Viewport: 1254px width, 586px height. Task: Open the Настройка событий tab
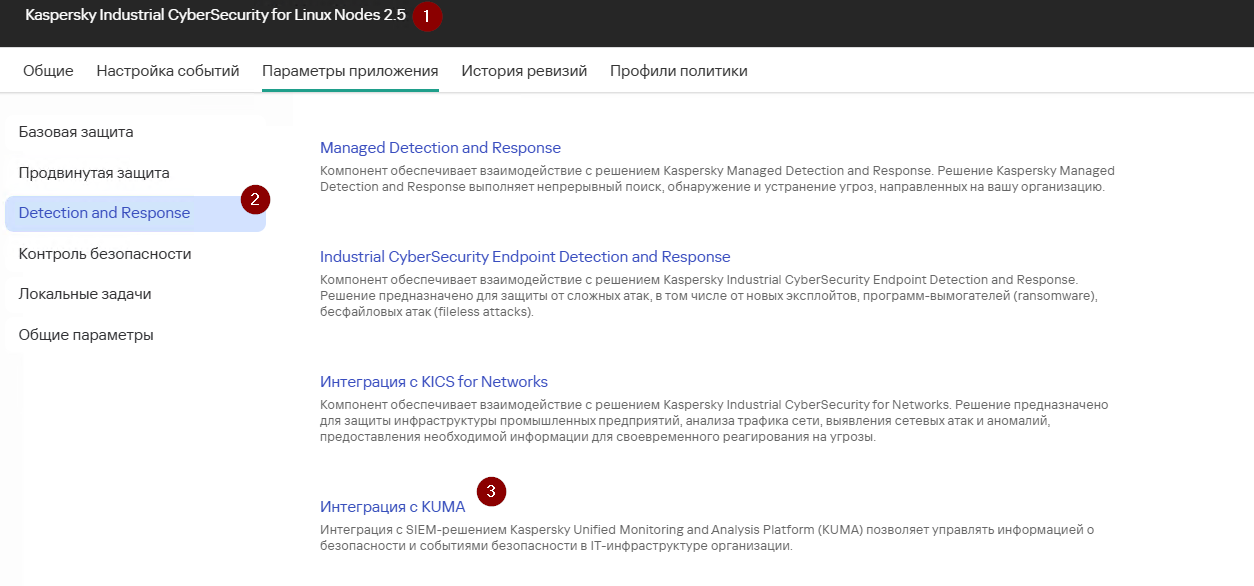pos(168,71)
